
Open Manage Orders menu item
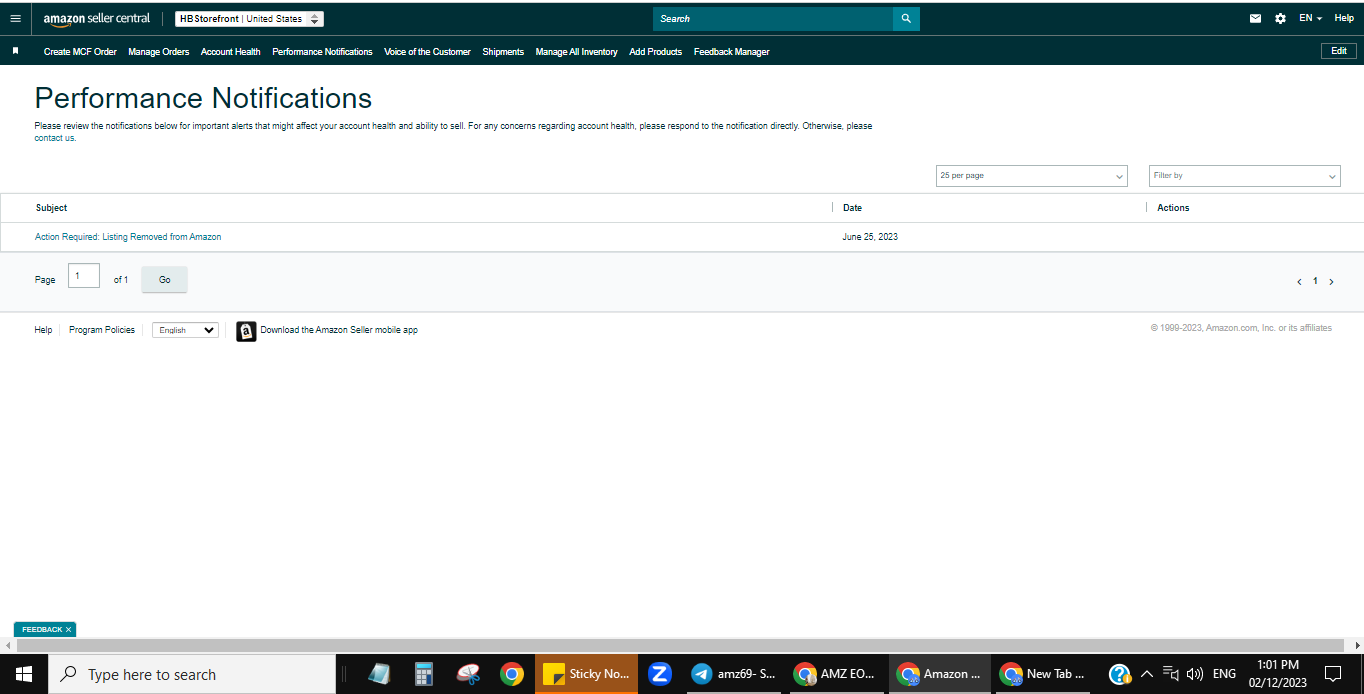[158, 52]
